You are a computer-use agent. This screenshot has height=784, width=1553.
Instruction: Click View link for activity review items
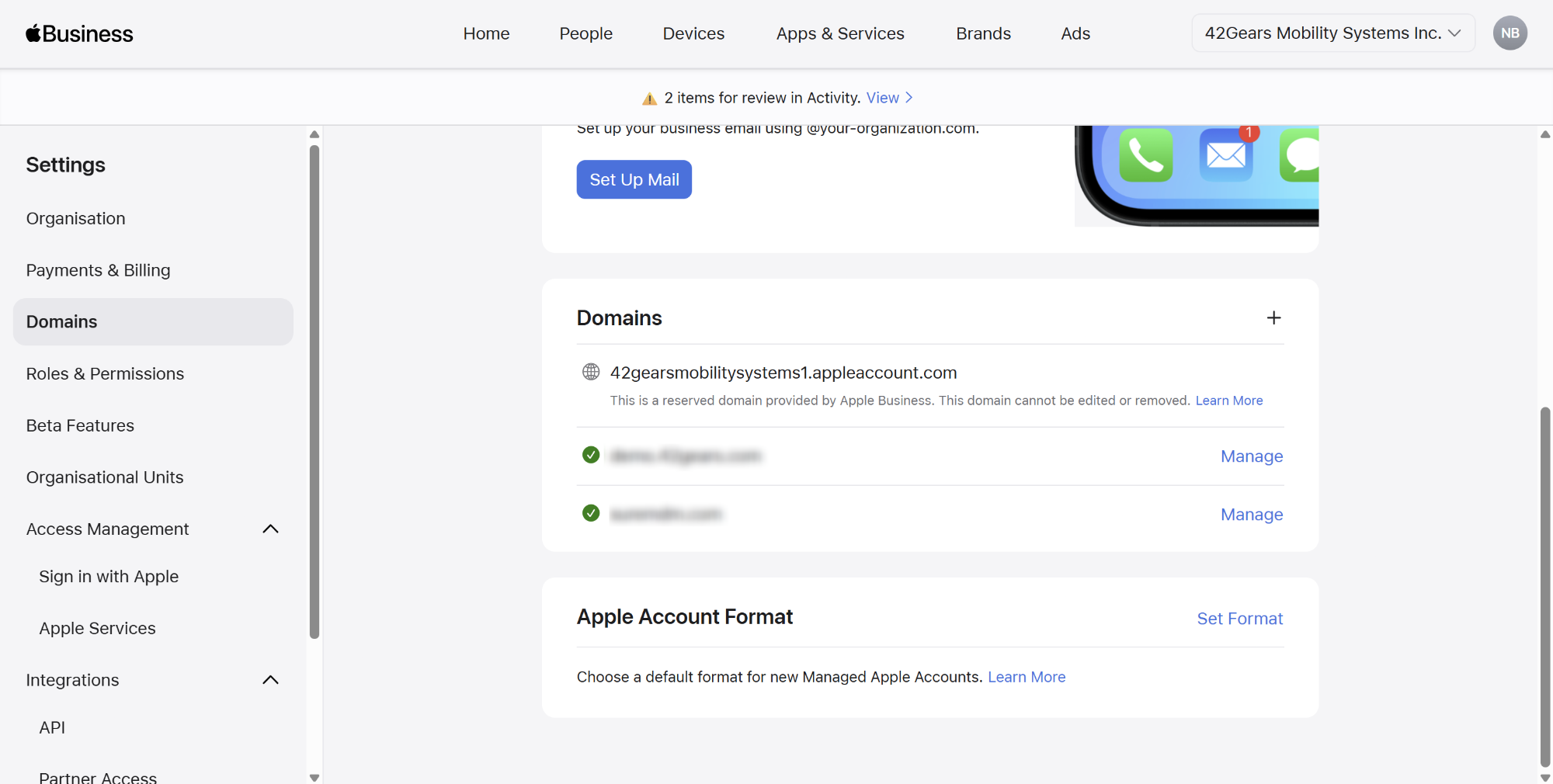pyautogui.click(x=883, y=98)
